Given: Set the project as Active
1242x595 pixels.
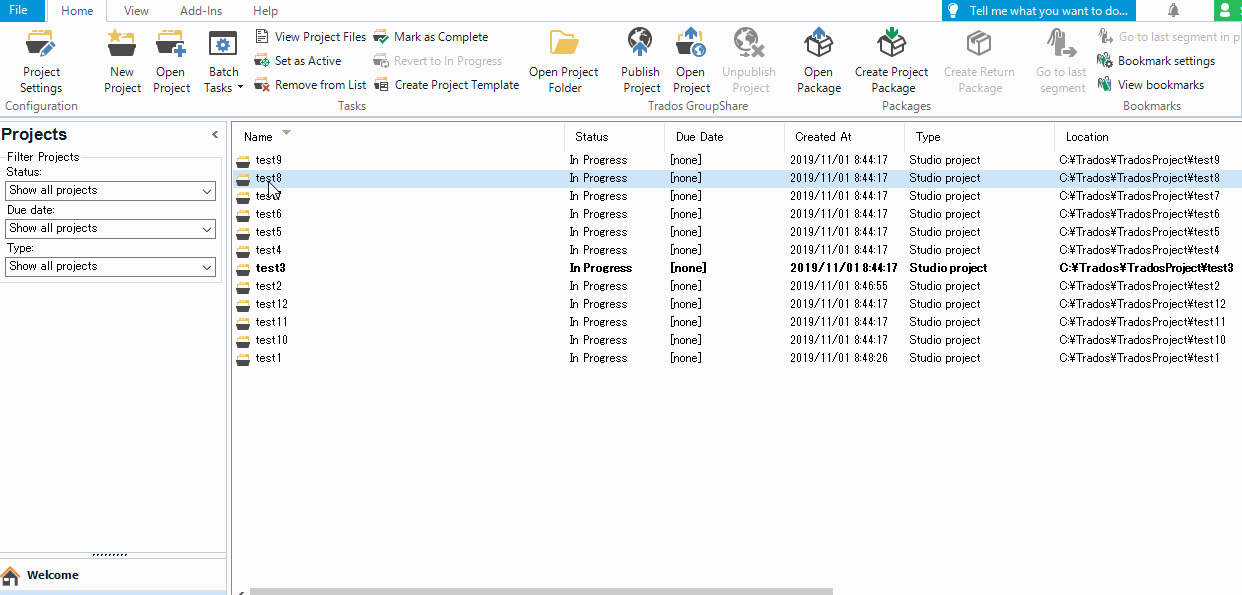Looking at the screenshot, I should tap(298, 61).
